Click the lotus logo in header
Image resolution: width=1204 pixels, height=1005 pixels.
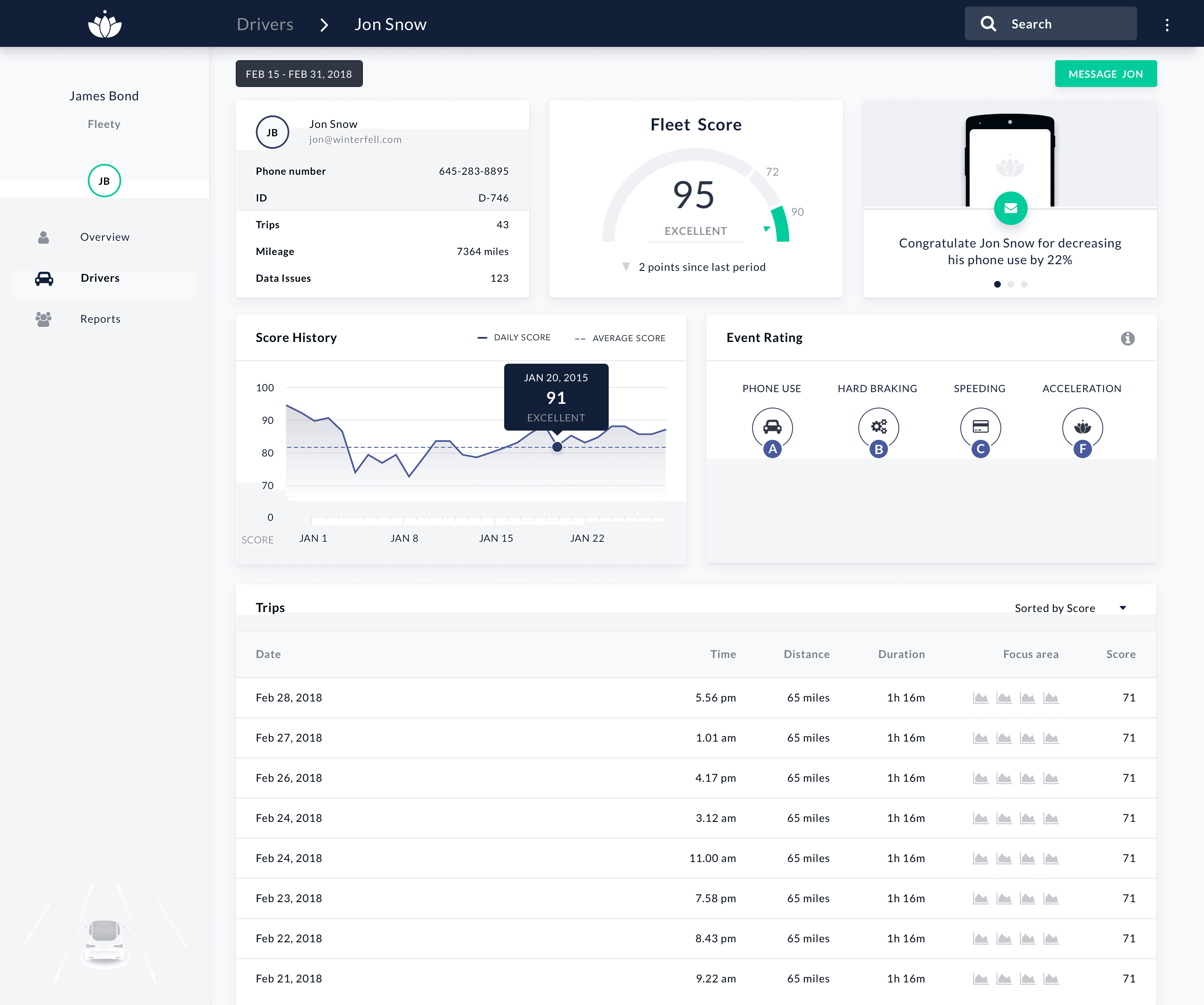point(105,24)
